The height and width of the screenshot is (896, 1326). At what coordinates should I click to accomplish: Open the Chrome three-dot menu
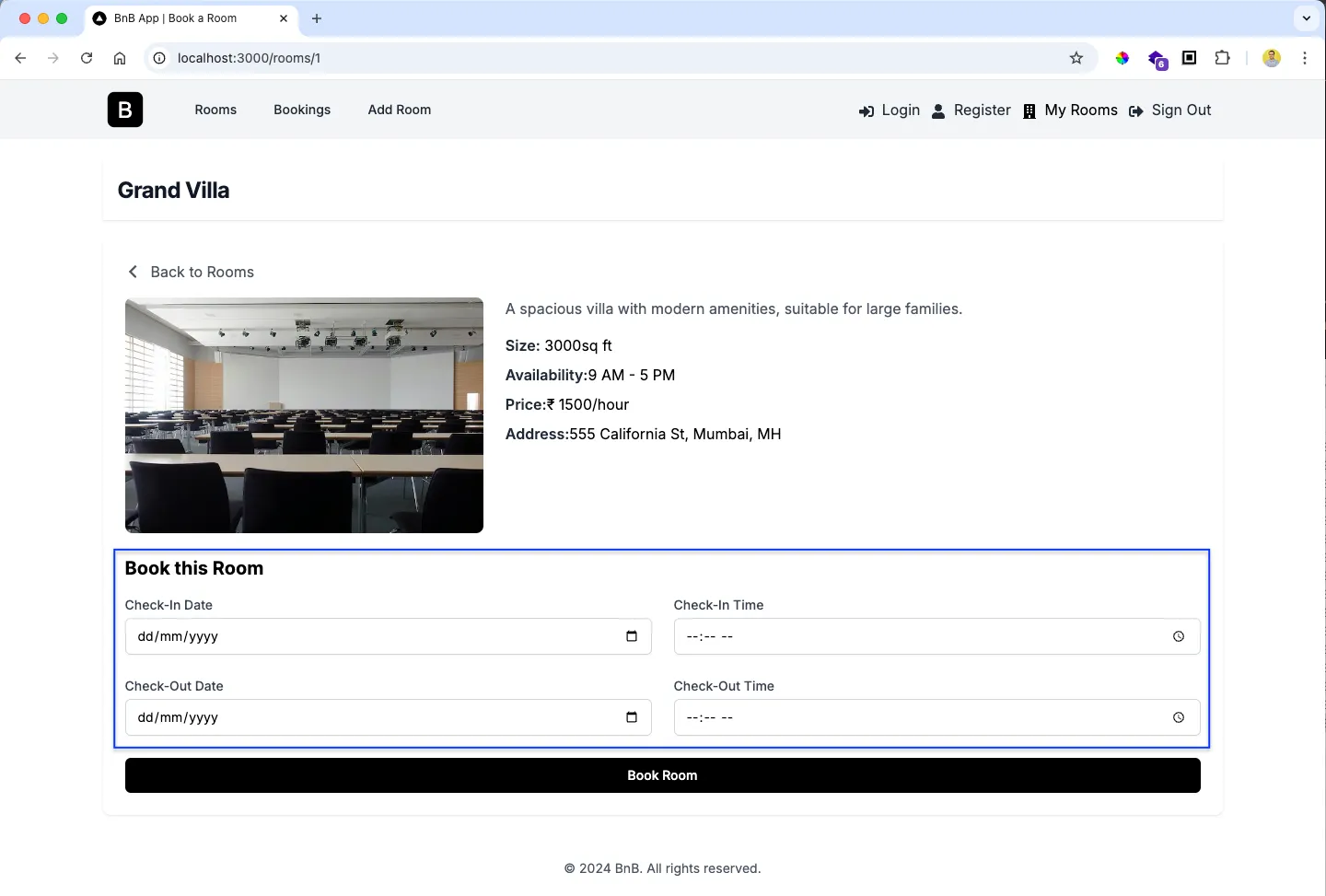click(x=1305, y=58)
